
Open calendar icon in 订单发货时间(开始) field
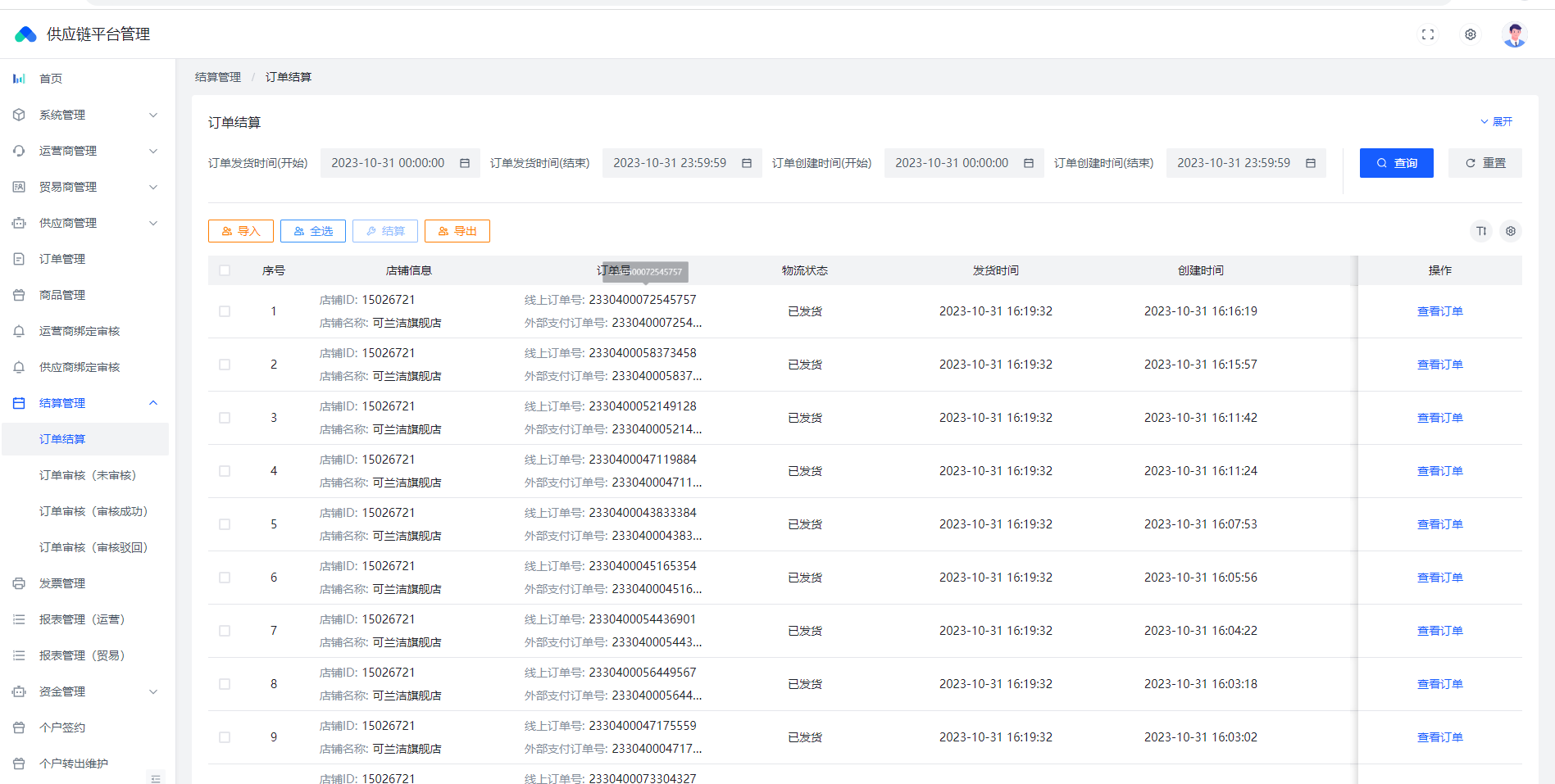tap(465, 163)
